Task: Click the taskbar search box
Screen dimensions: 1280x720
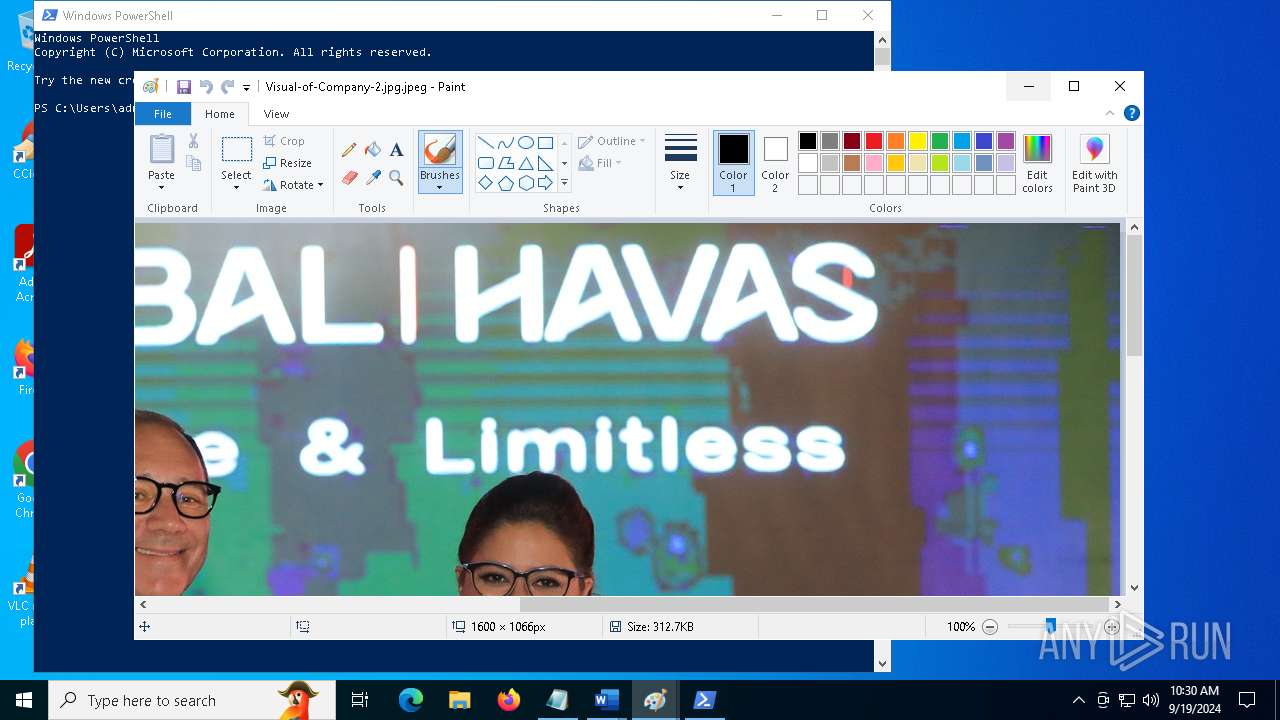Action: point(192,700)
